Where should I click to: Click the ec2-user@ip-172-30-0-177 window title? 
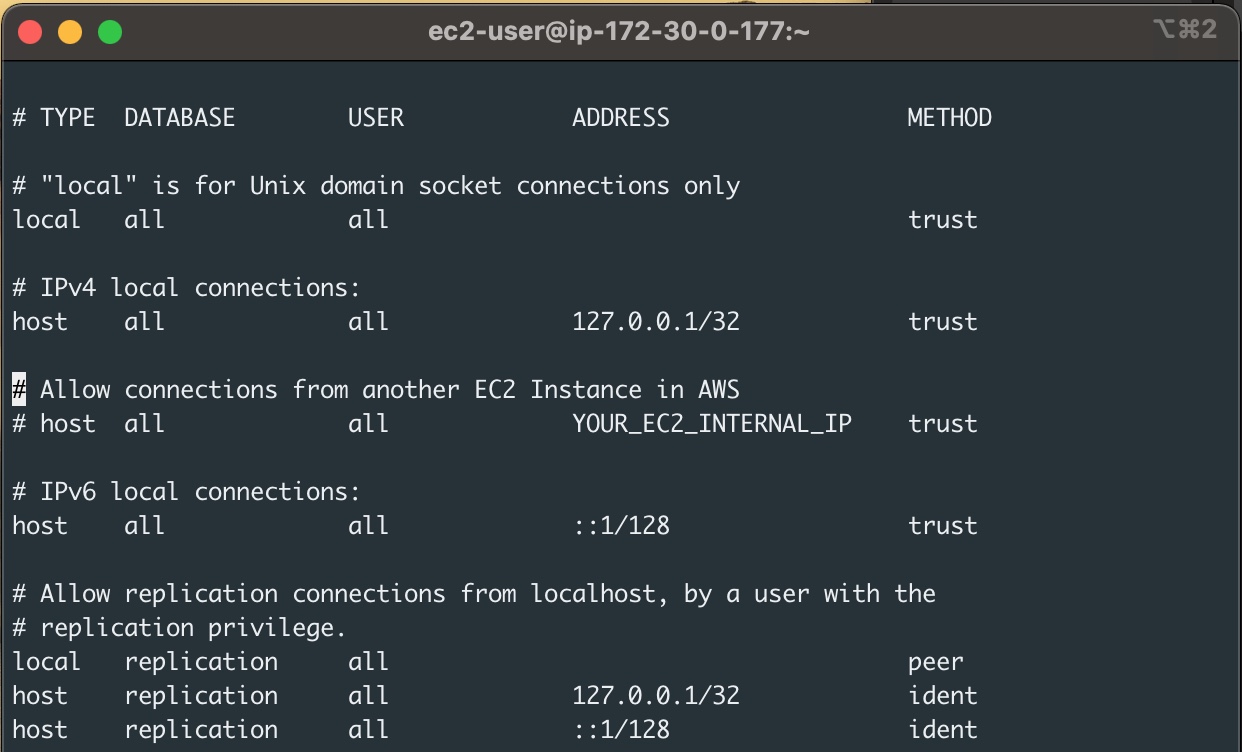(618, 32)
